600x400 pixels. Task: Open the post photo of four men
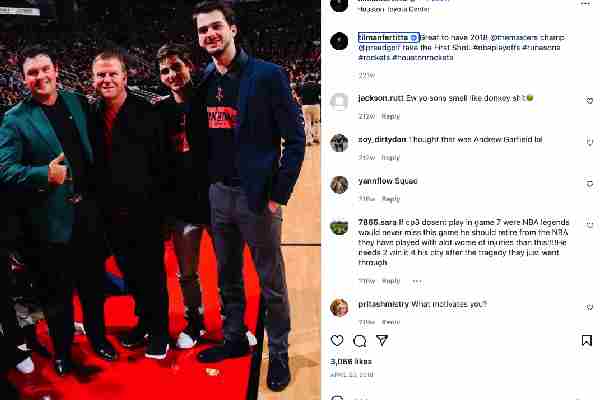pos(160,200)
